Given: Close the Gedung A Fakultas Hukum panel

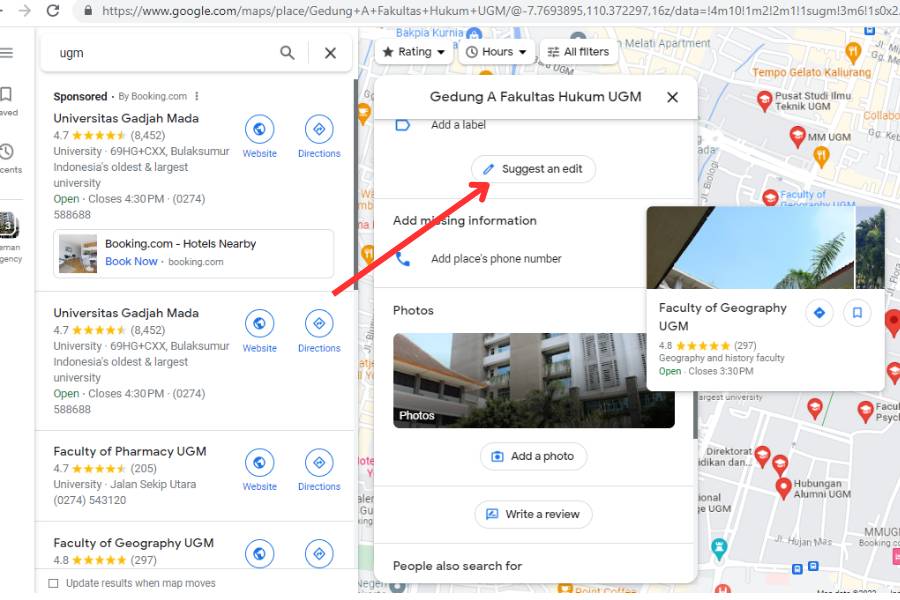Looking at the screenshot, I should tap(672, 97).
